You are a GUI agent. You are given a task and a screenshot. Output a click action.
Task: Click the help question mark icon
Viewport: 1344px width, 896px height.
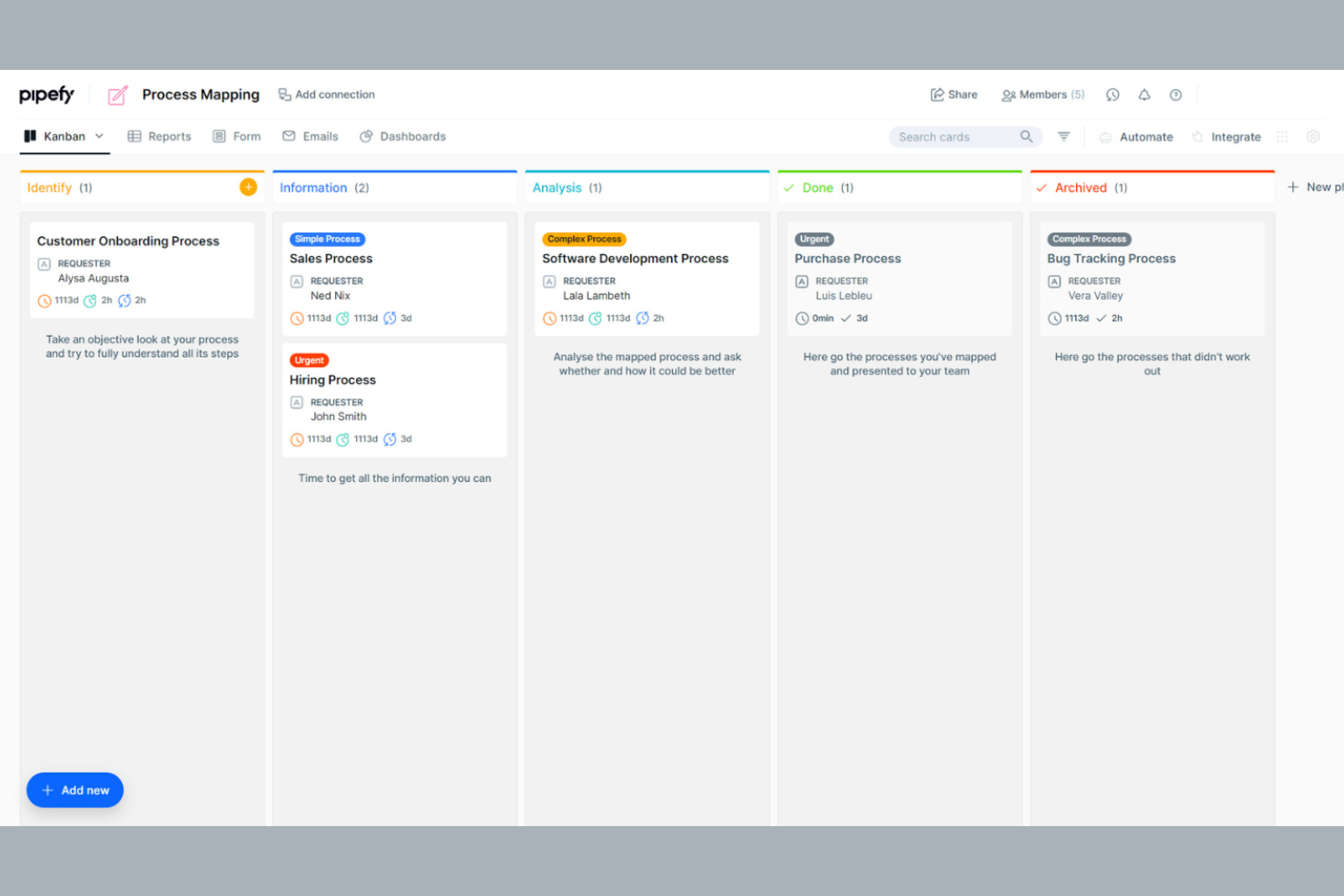(1176, 94)
